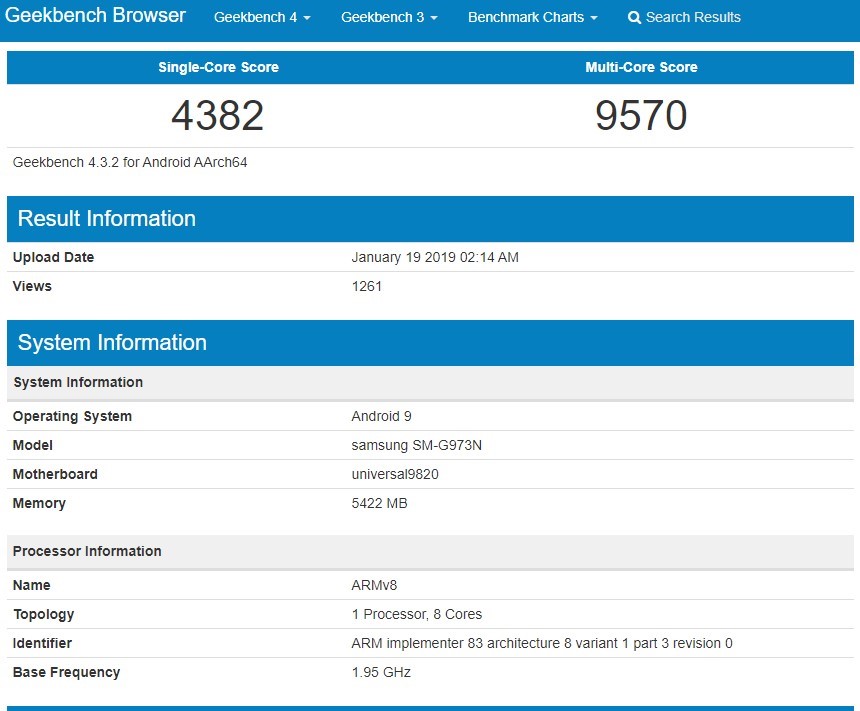Click the blue System Information heading

[x=112, y=342]
